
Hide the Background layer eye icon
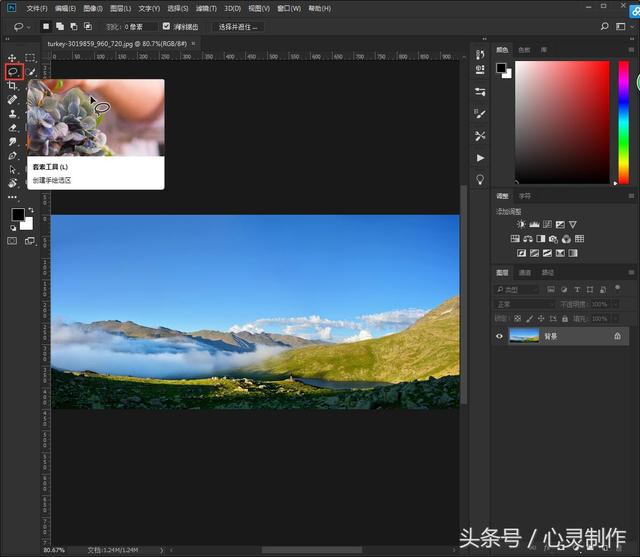click(x=499, y=336)
